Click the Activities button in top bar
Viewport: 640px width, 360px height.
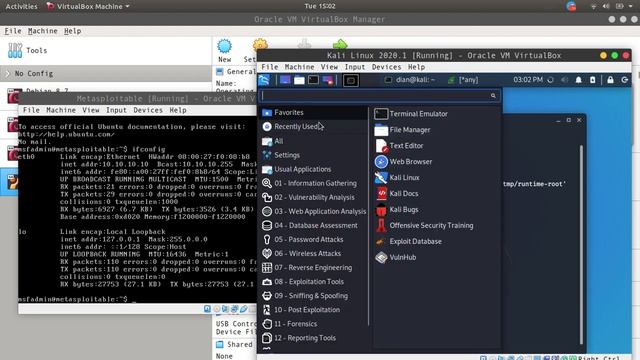(21, 6)
